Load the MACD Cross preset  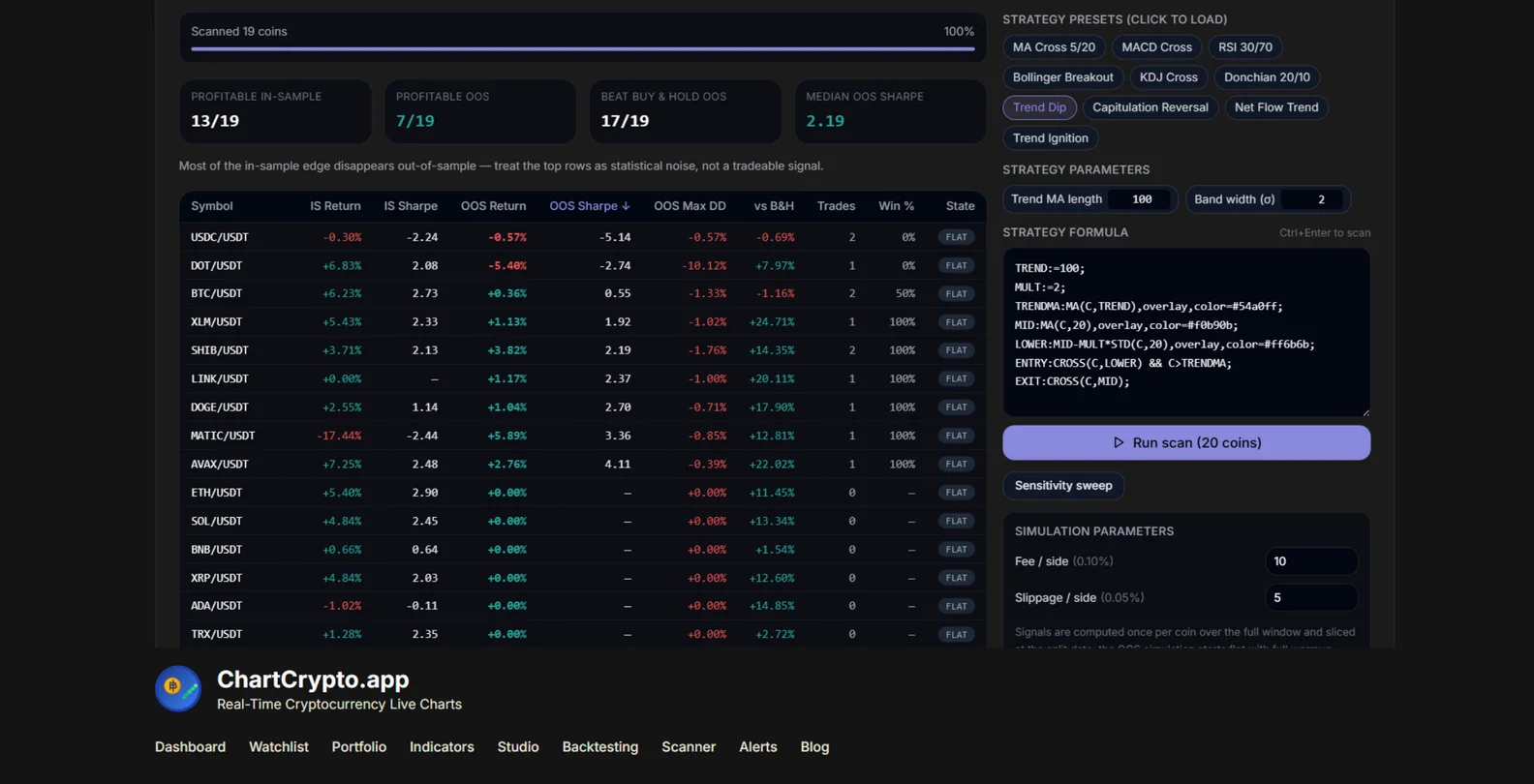click(x=1156, y=47)
